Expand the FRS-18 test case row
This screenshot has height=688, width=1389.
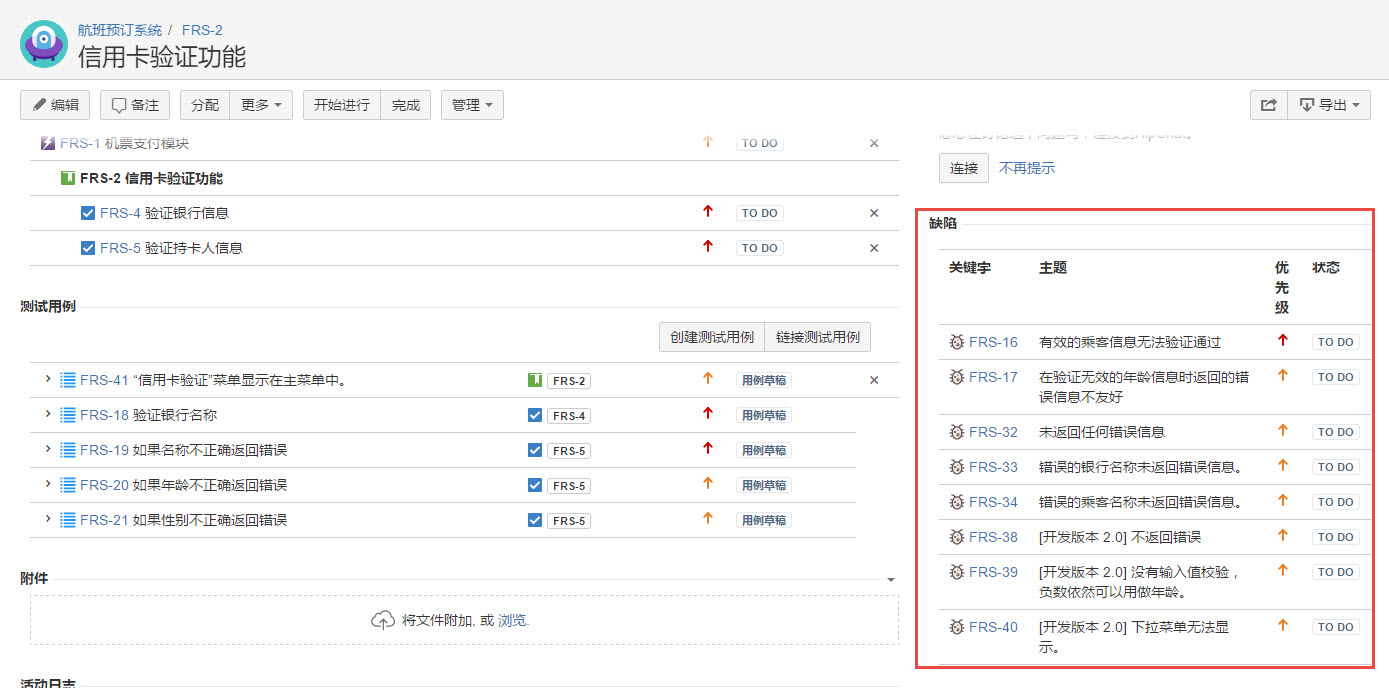[x=47, y=414]
